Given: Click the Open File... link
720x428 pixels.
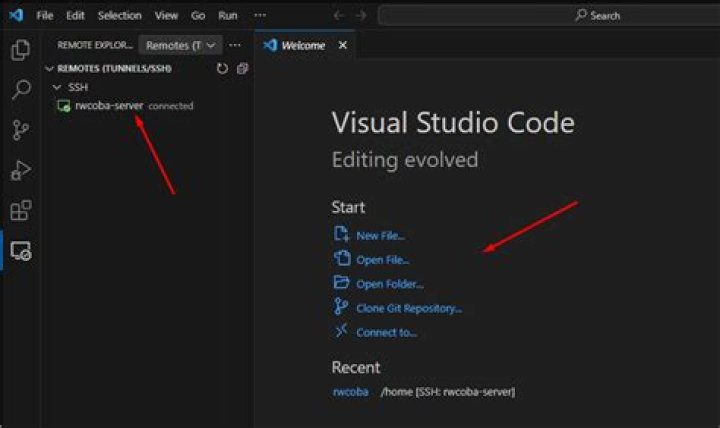Looking at the screenshot, I should (x=382, y=260).
